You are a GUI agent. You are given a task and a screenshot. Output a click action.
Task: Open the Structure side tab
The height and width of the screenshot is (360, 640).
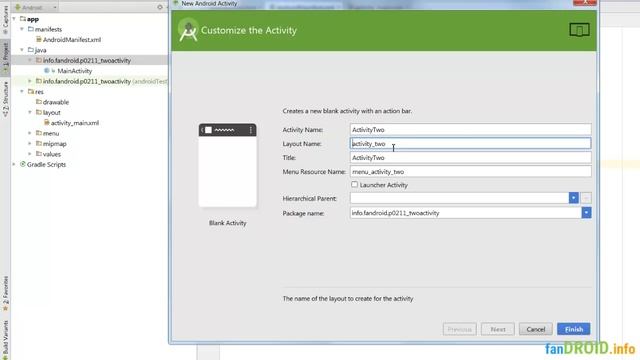(x=5, y=99)
